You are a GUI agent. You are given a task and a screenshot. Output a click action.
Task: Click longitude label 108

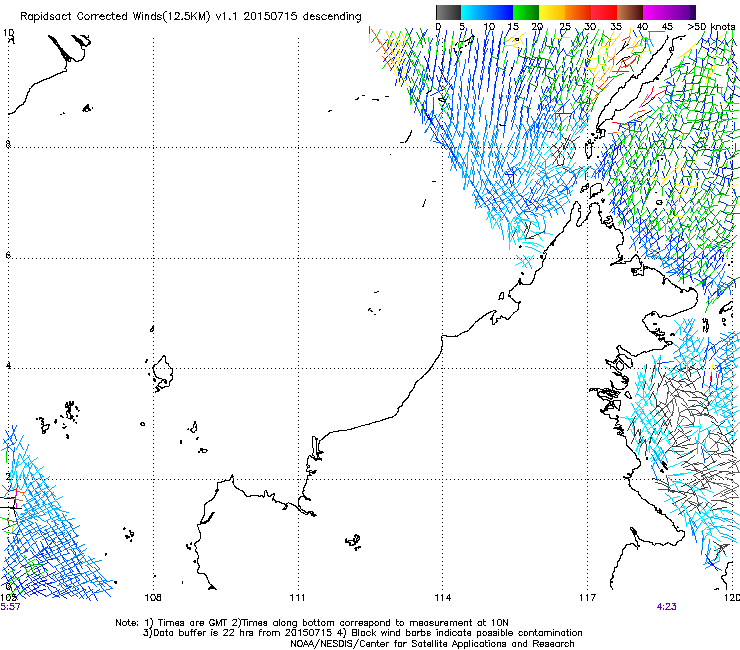(153, 598)
